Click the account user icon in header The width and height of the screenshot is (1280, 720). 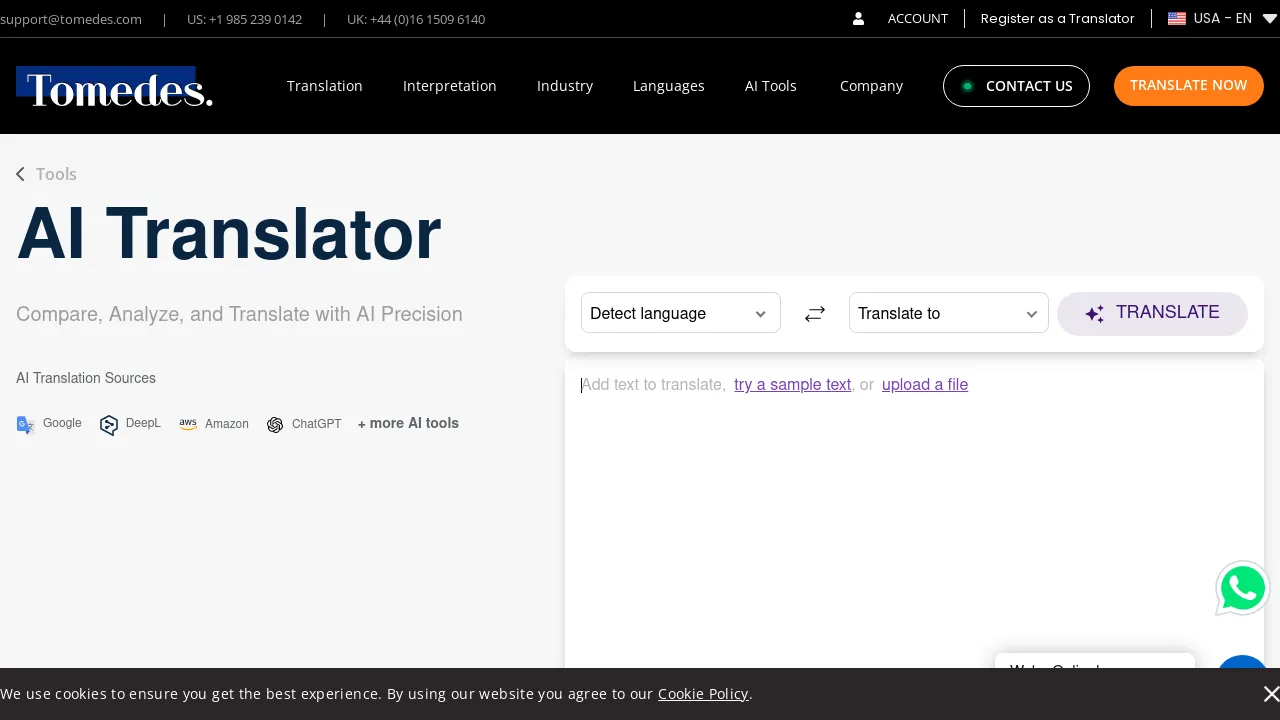(858, 18)
